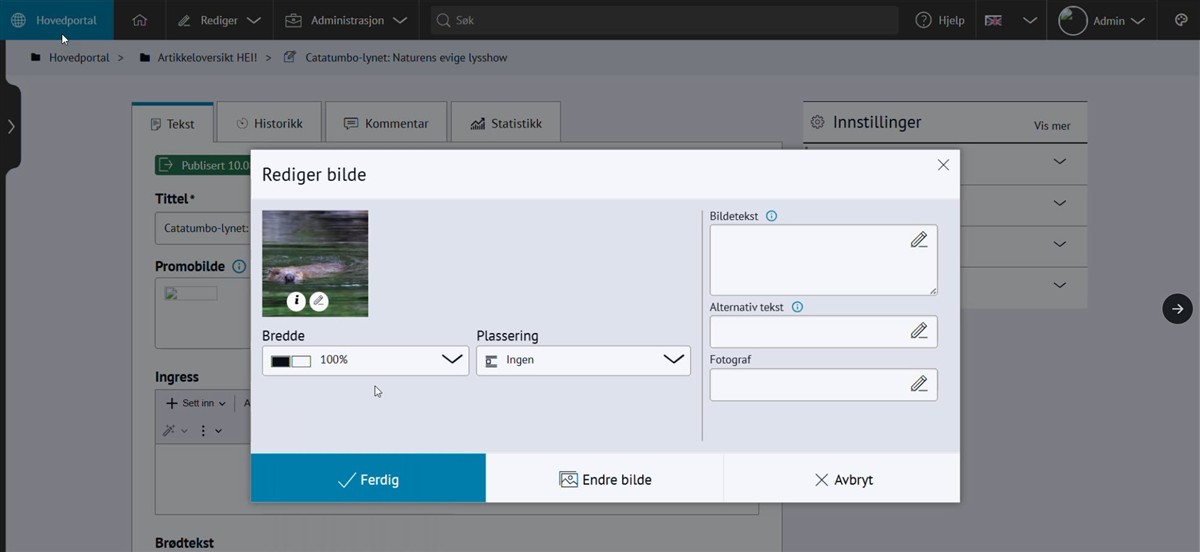Open the theme palette icon
The height and width of the screenshot is (552, 1200).
(1180, 20)
